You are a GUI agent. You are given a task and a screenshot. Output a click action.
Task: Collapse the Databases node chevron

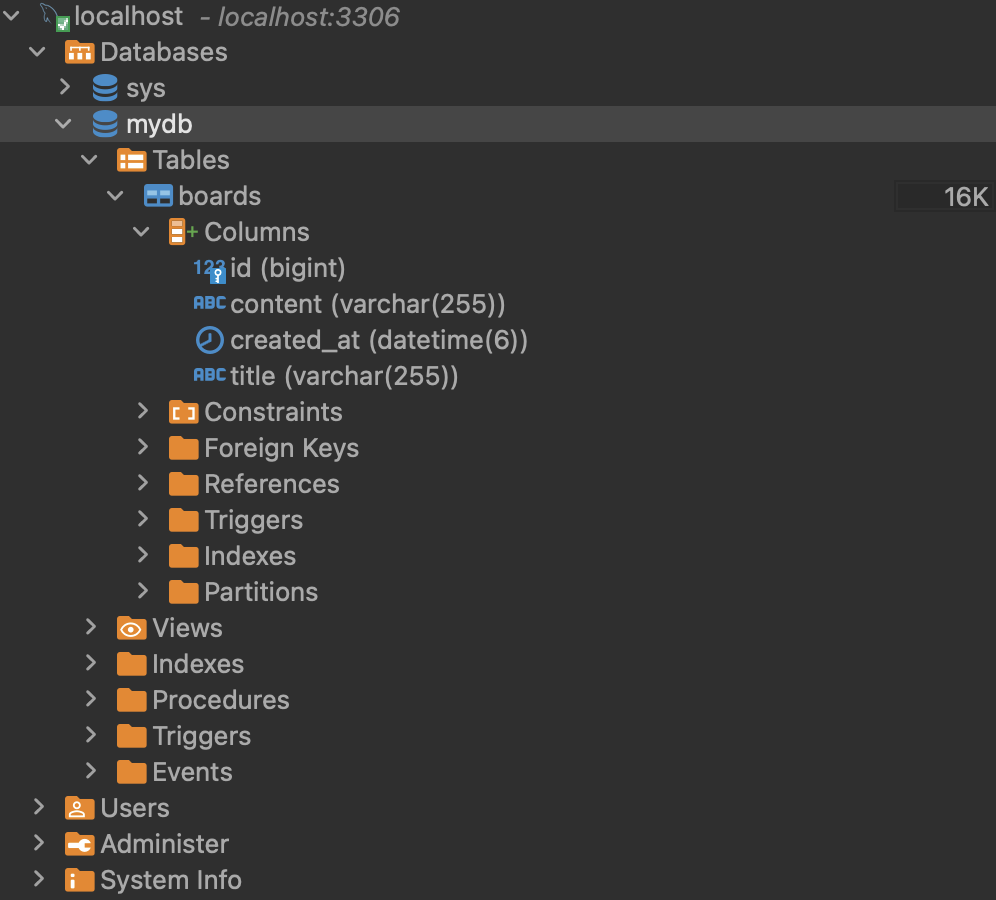pyautogui.click(x=38, y=51)
